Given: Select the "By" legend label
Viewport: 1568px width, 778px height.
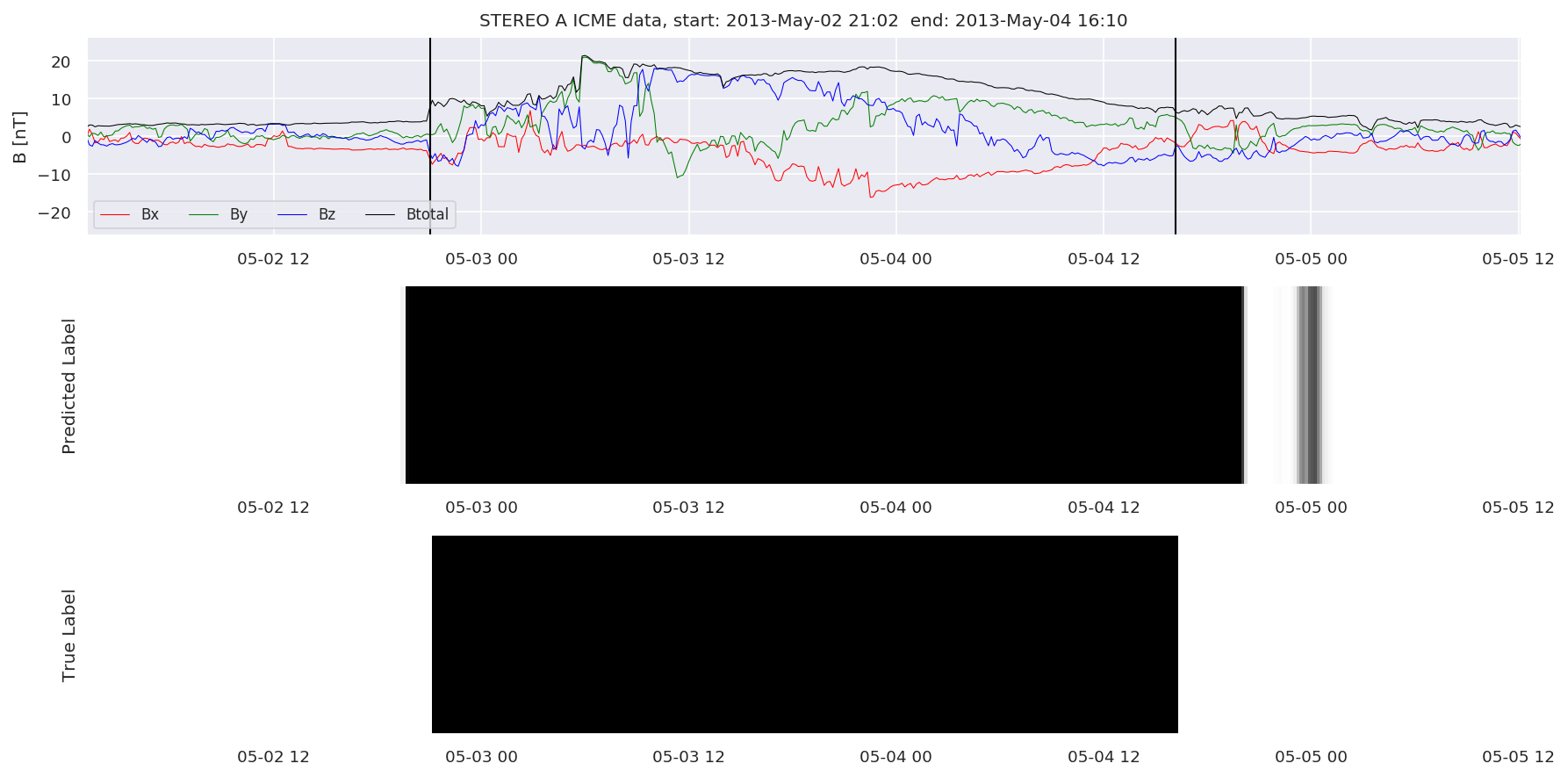Looking at the screenshot, I should click(239, 215).
